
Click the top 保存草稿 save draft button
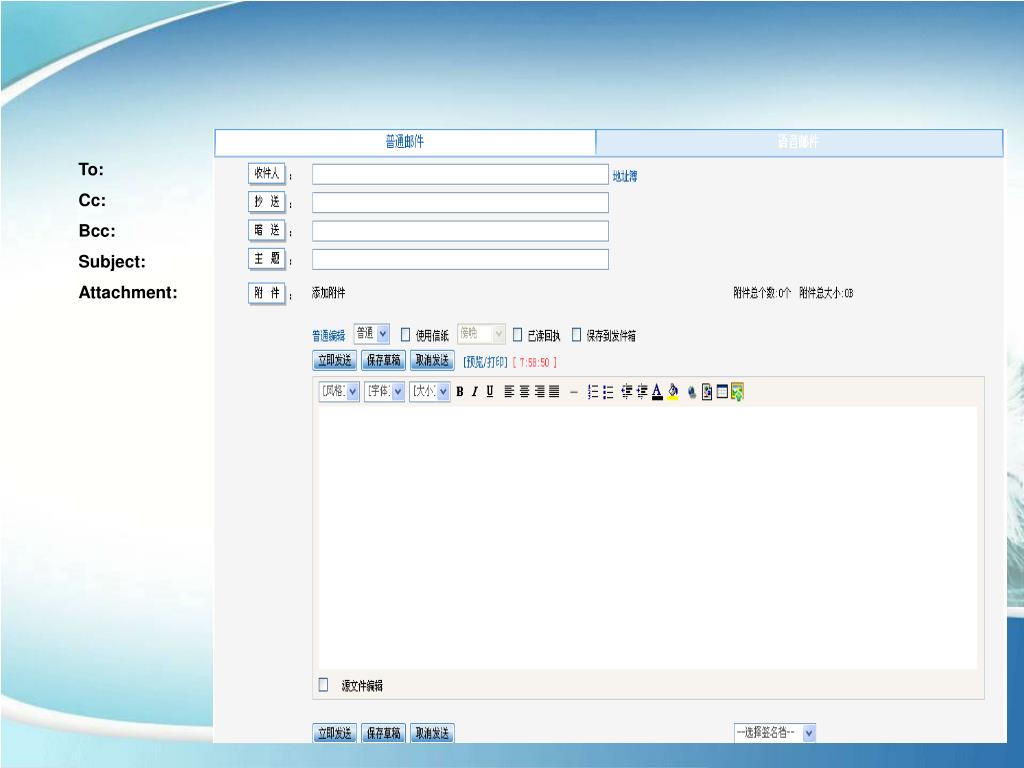[383, 360]
